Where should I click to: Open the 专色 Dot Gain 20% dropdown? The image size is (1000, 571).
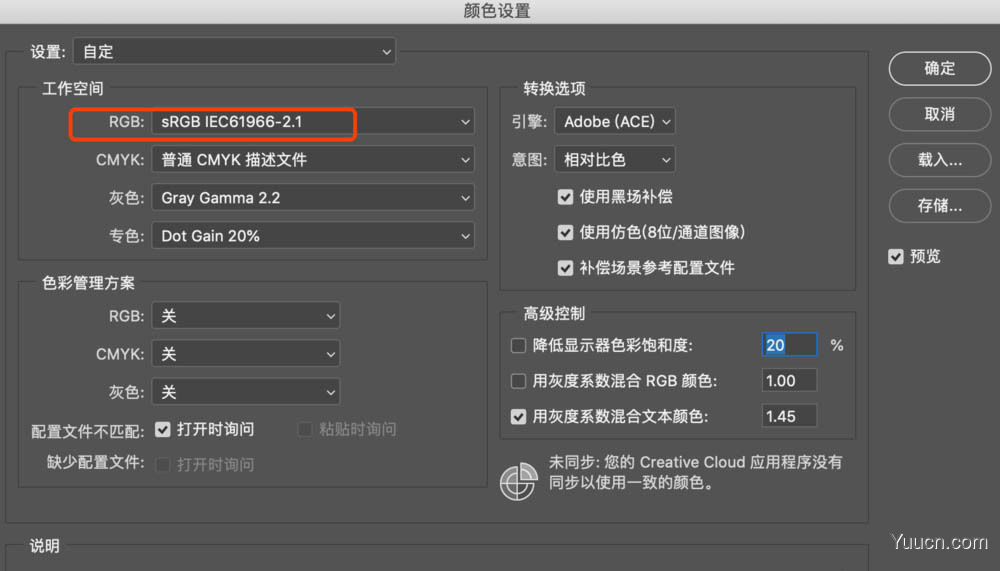(x=313, y=236)
